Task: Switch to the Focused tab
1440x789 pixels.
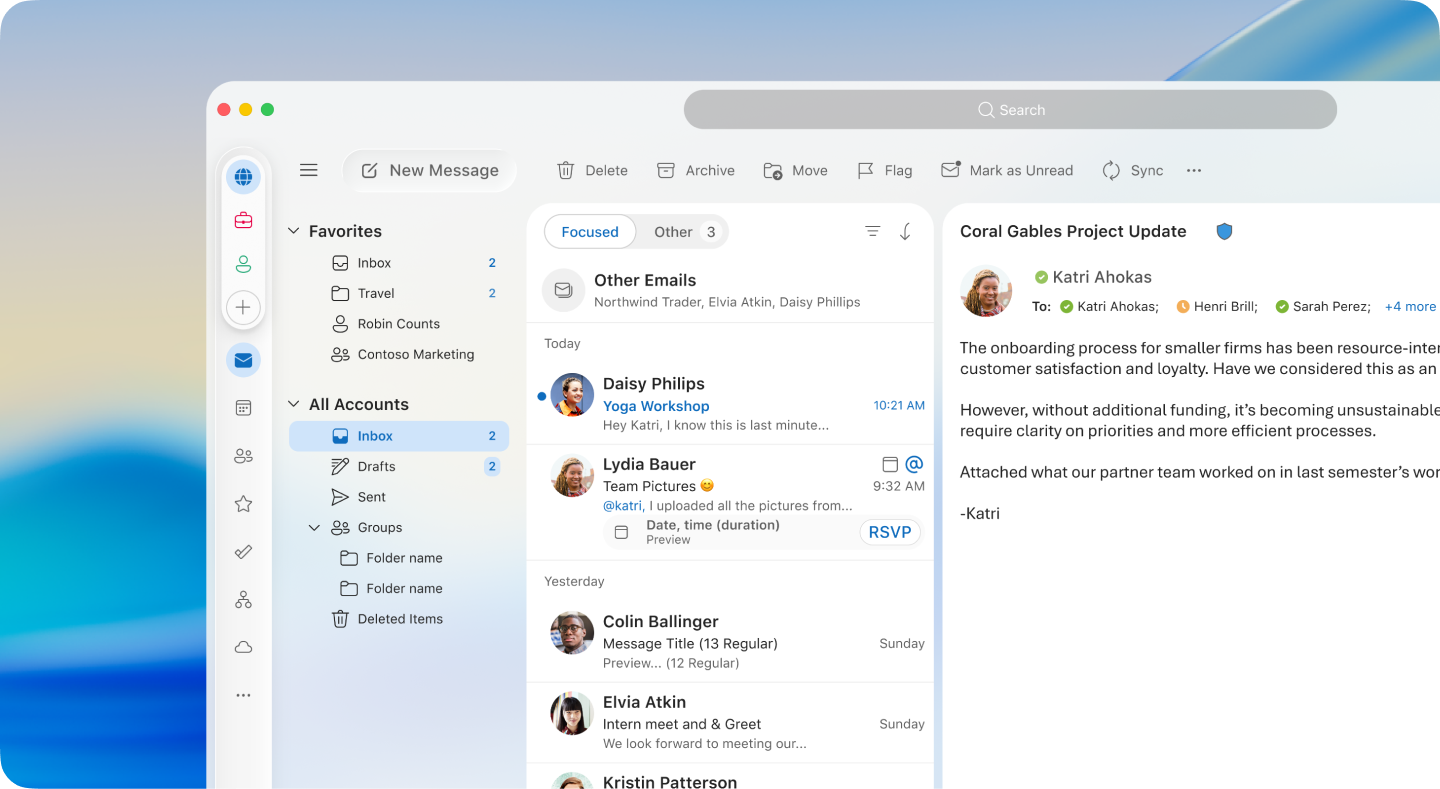Action: [x=590, y=232]
